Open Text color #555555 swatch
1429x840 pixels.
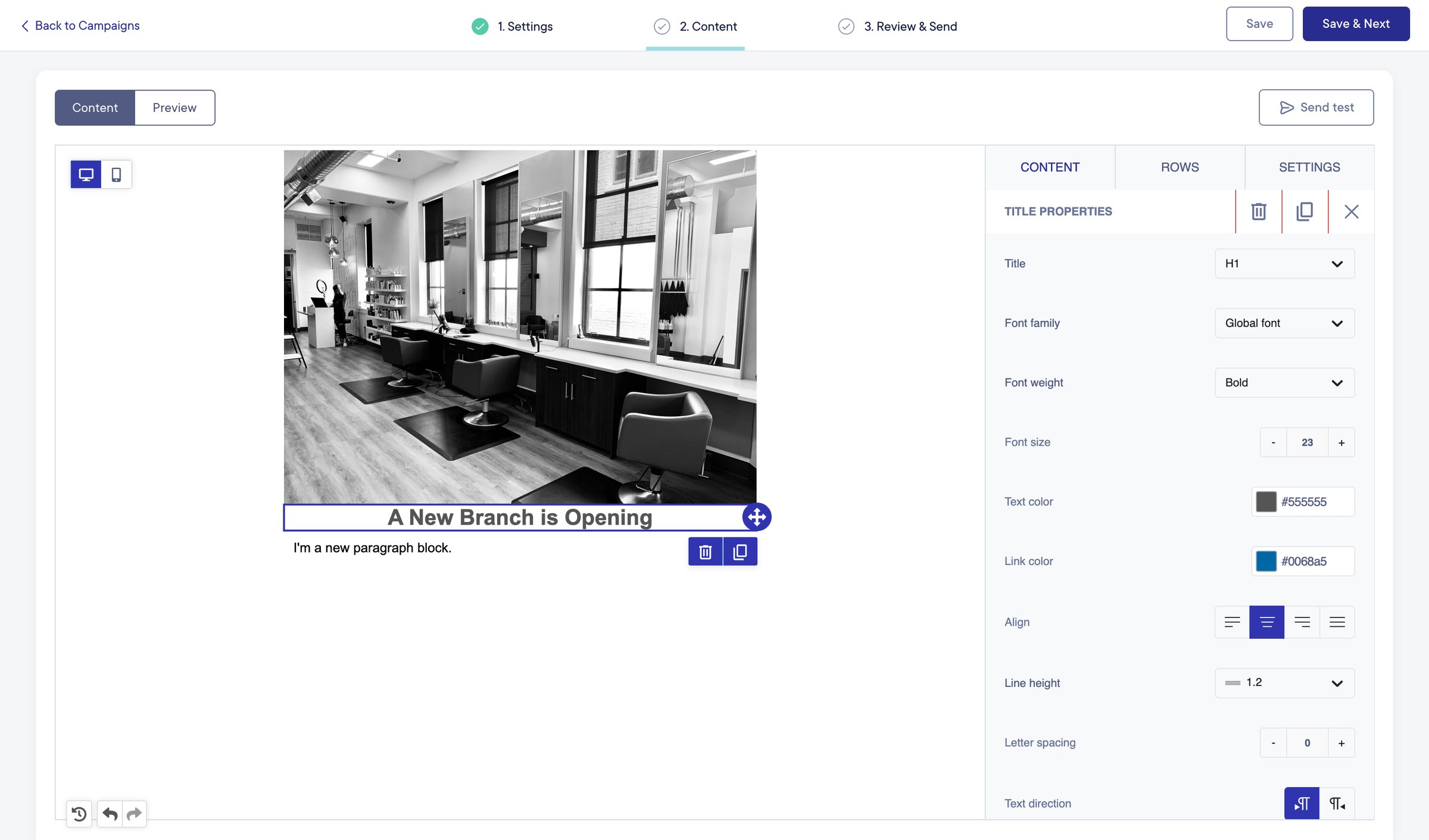1266,502
